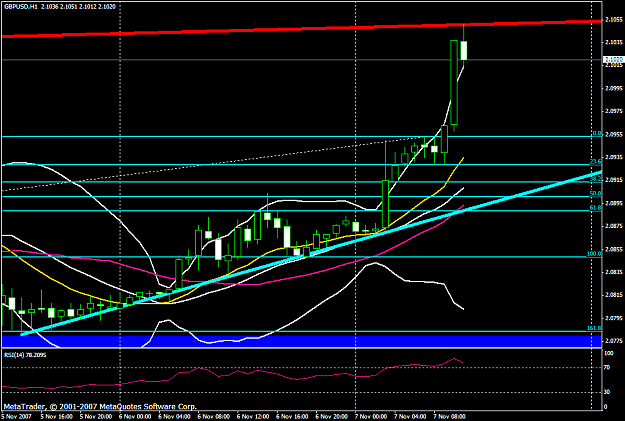Click the Fibonacci 0.0 level label

pyautogui.click(x=597, y=134)
